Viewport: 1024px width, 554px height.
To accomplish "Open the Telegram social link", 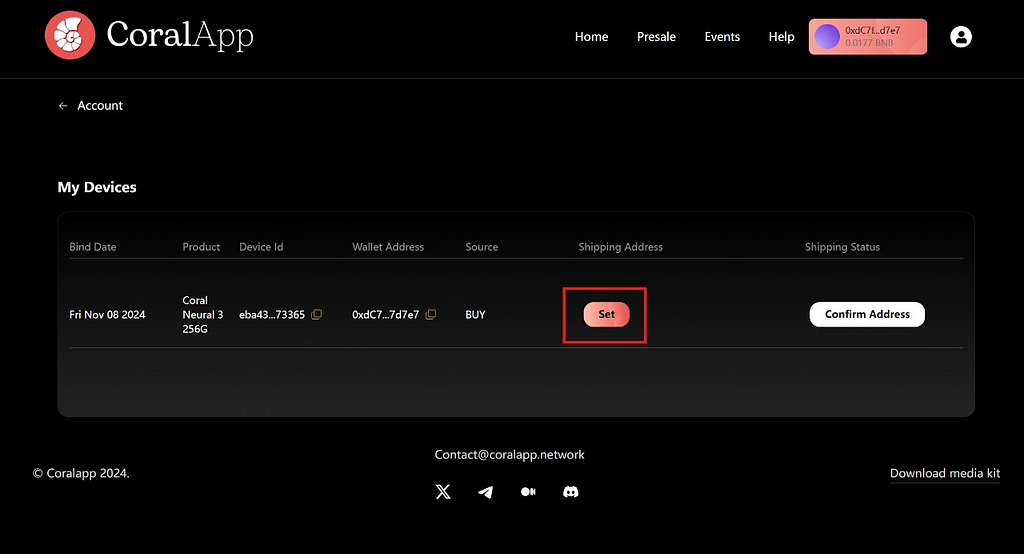I will pos(485,491).
